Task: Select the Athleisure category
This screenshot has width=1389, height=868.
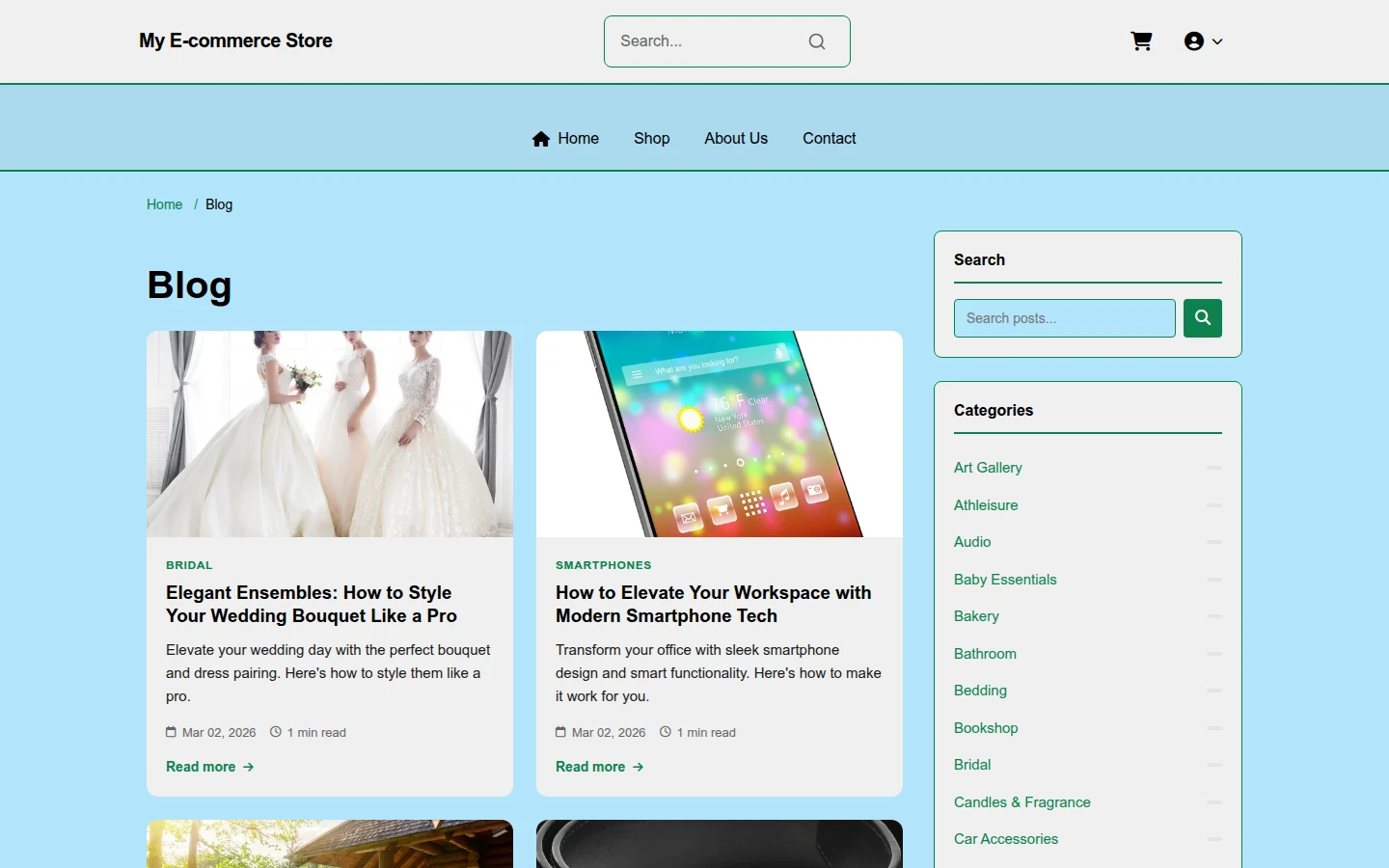Action: click(x=986, y=505)
